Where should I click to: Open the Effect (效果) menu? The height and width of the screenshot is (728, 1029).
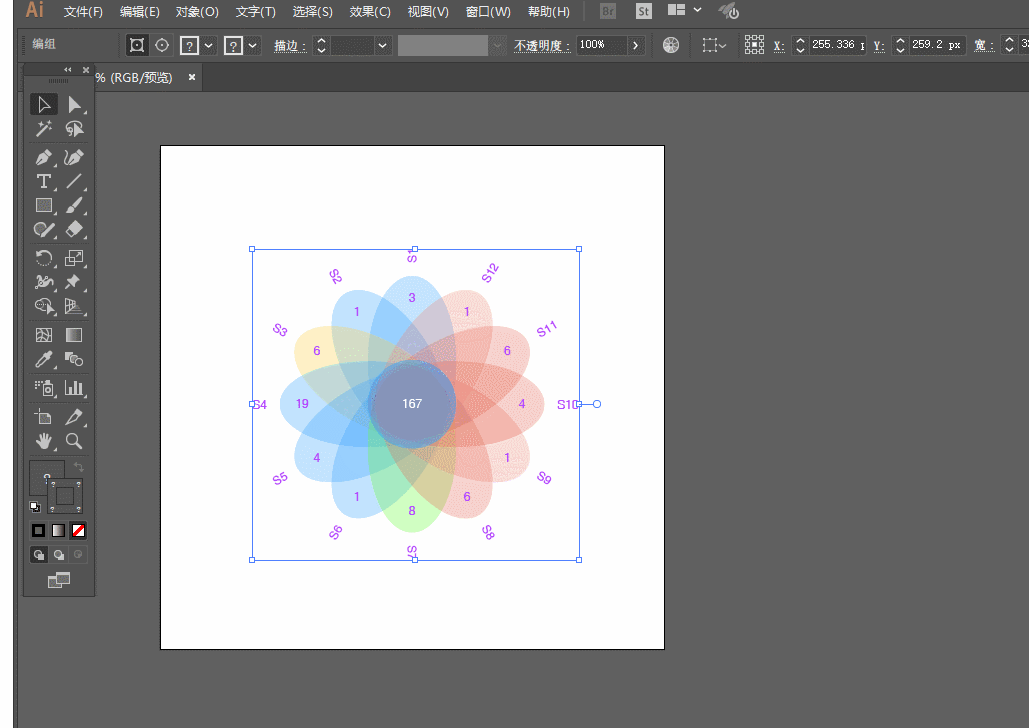point(369,12)
